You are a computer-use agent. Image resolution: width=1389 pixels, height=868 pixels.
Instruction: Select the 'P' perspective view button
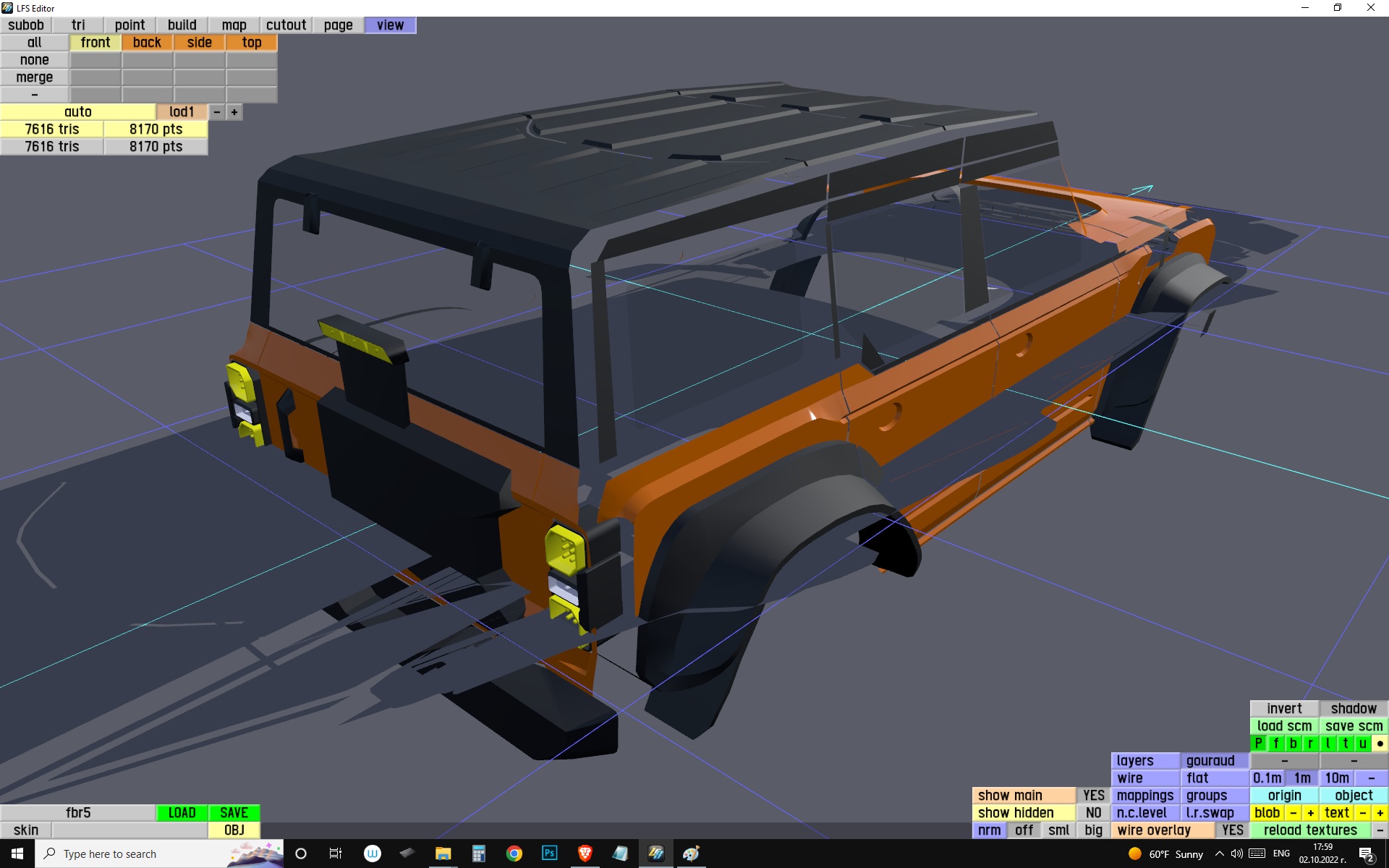(x=1258, y=743)
